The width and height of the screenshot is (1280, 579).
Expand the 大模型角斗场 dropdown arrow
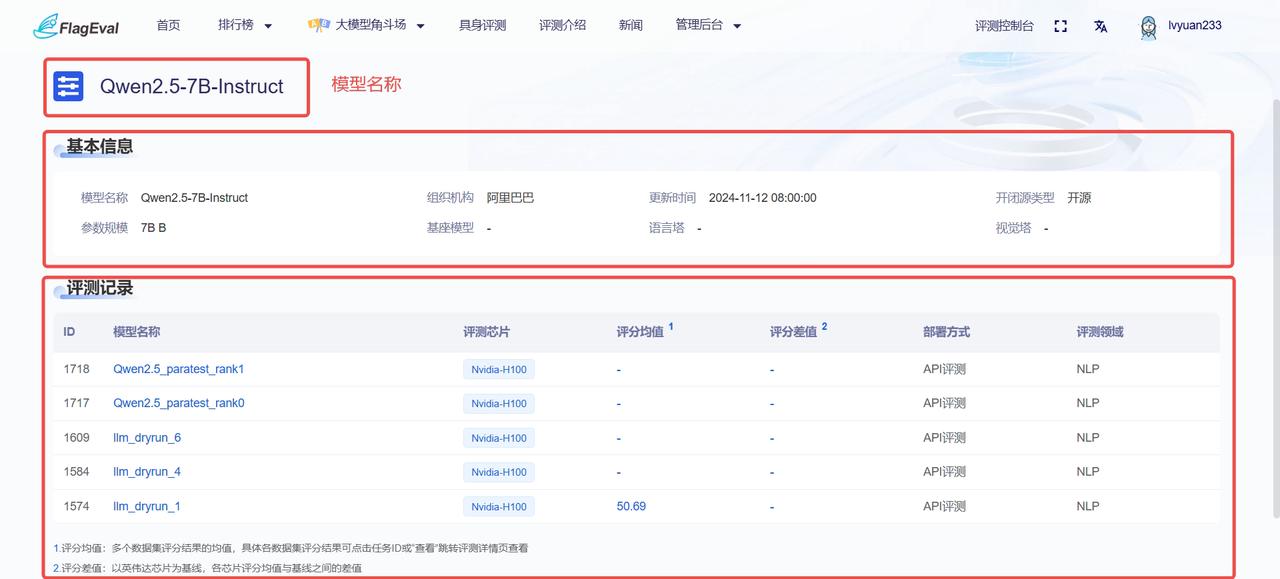tap(420, 26)
